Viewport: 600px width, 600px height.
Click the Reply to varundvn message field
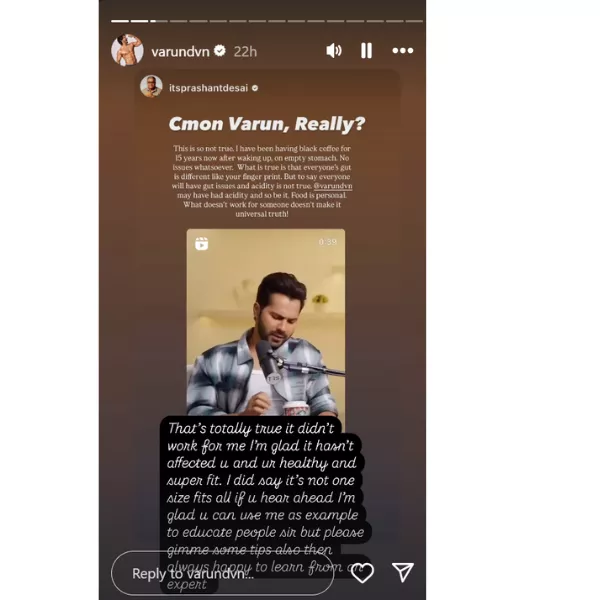222,573
